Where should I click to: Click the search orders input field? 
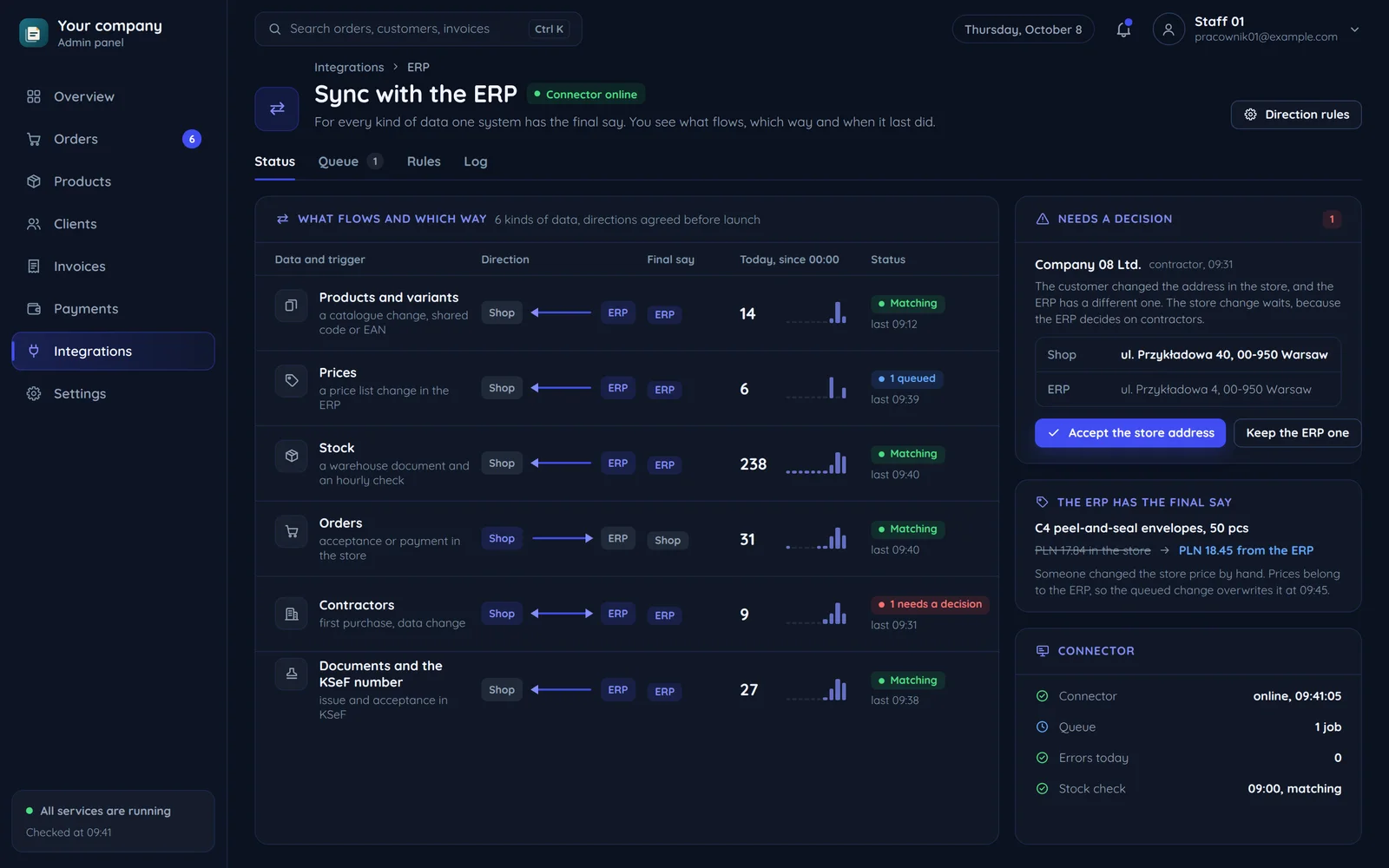tap(418, 30)
